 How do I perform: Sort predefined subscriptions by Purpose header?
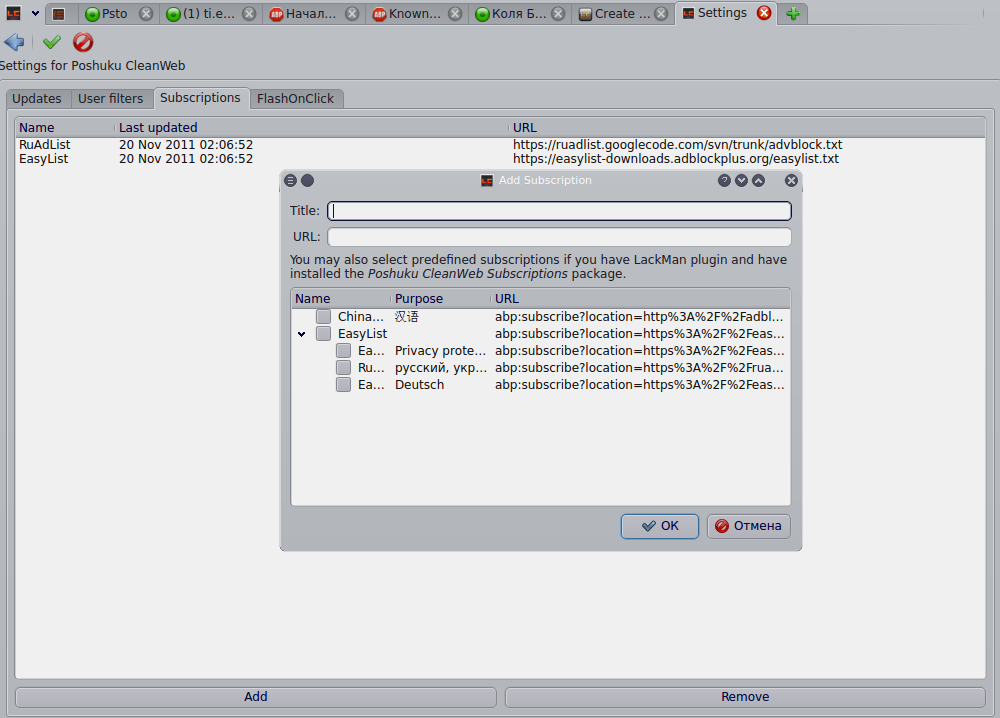click(x=441, y=298)
